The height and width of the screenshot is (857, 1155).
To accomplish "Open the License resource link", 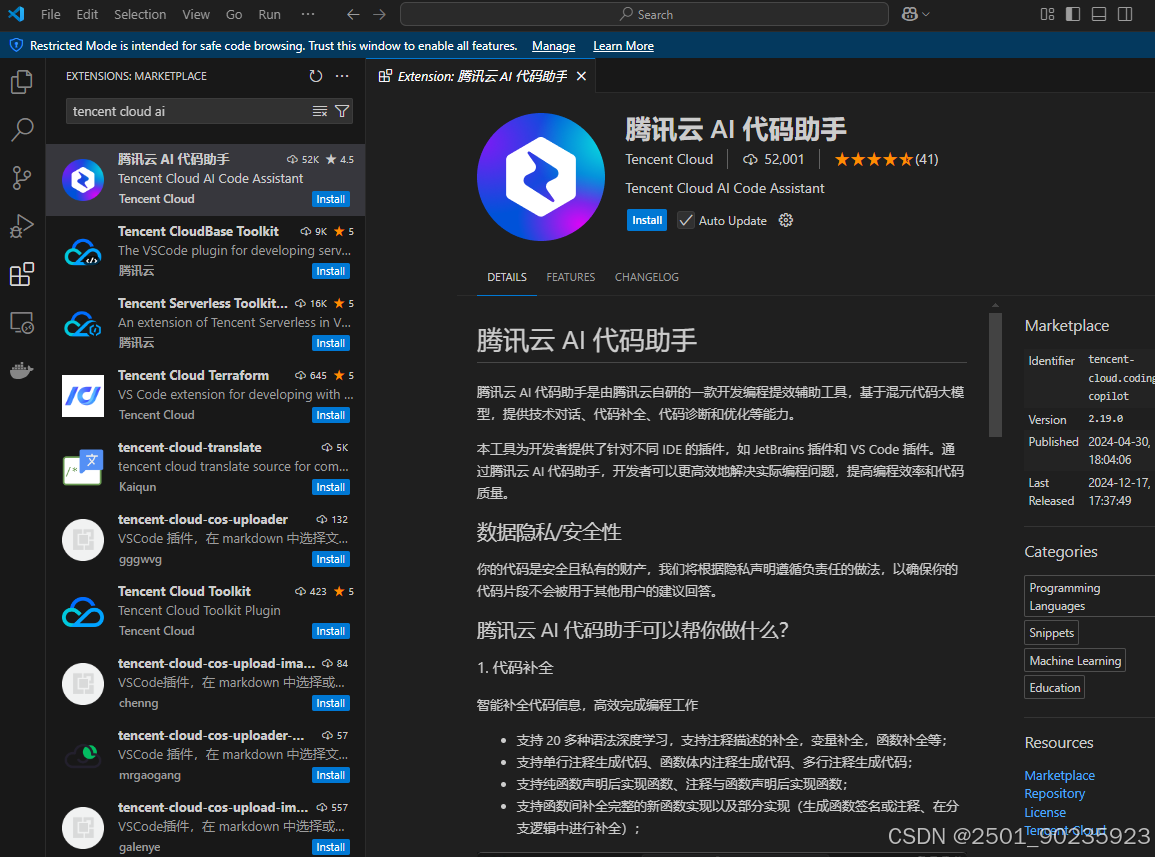I will click(1045, 812).
